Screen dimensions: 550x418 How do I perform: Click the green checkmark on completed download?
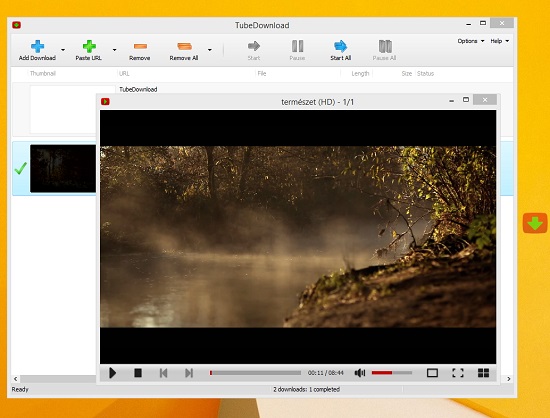tap(21, 168)
